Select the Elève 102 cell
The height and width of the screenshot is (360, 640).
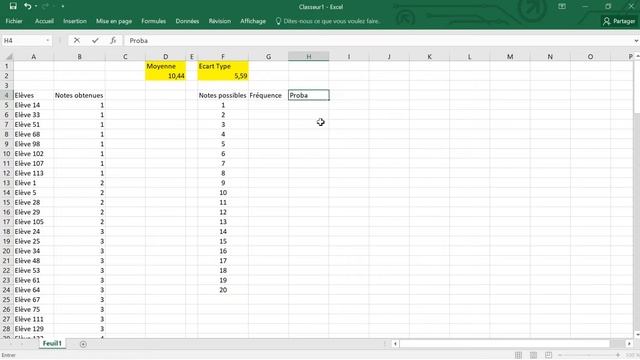pos(33,153)
